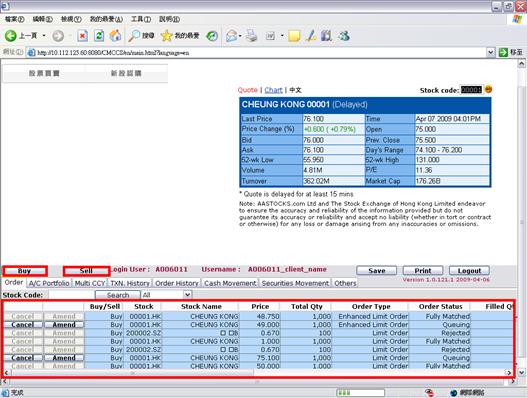
Task: Click the Sell button
Action: pyautogui.click(x=86, y=271)
